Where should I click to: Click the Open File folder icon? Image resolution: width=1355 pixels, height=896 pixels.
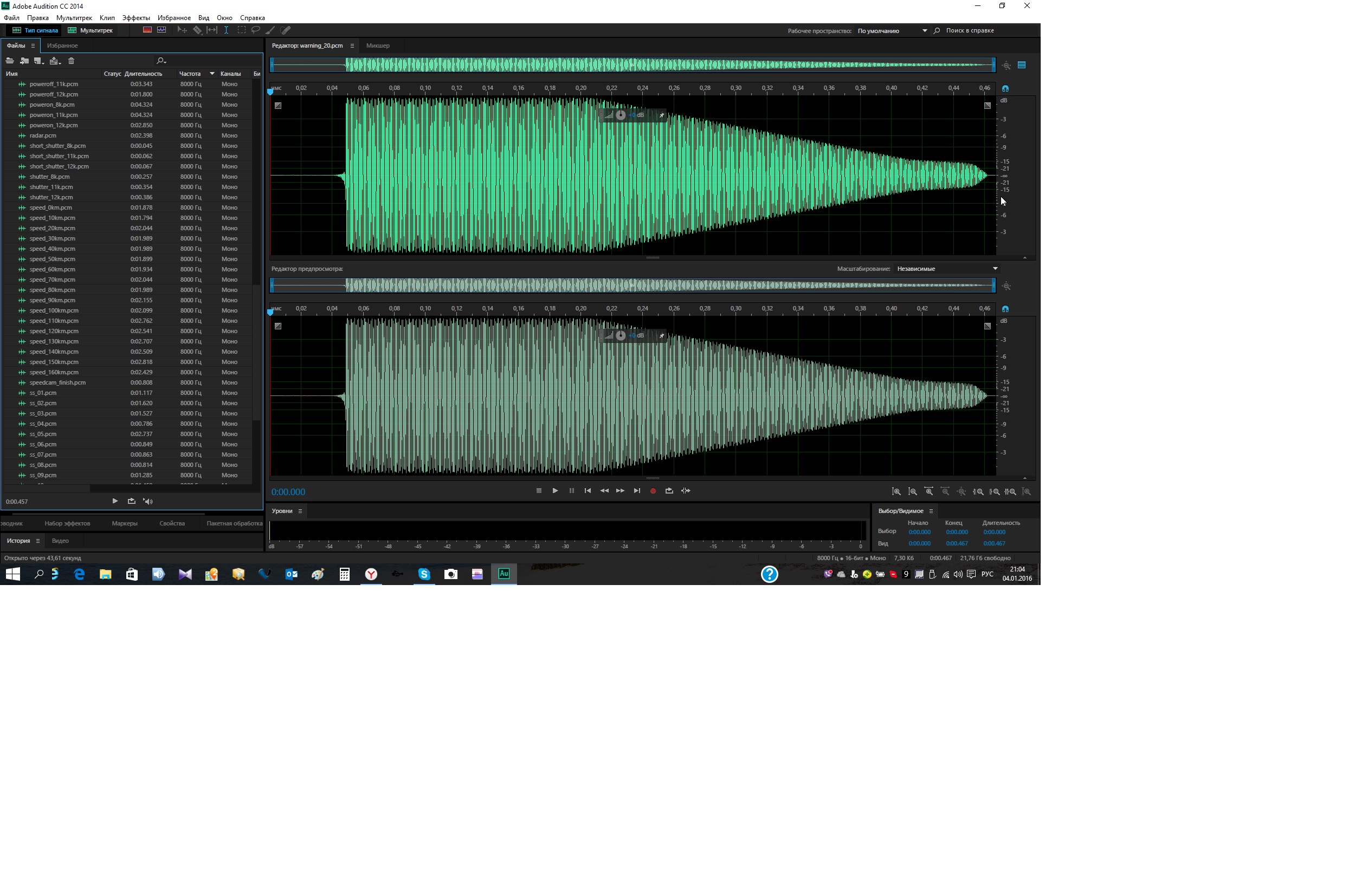coord(10,61)
